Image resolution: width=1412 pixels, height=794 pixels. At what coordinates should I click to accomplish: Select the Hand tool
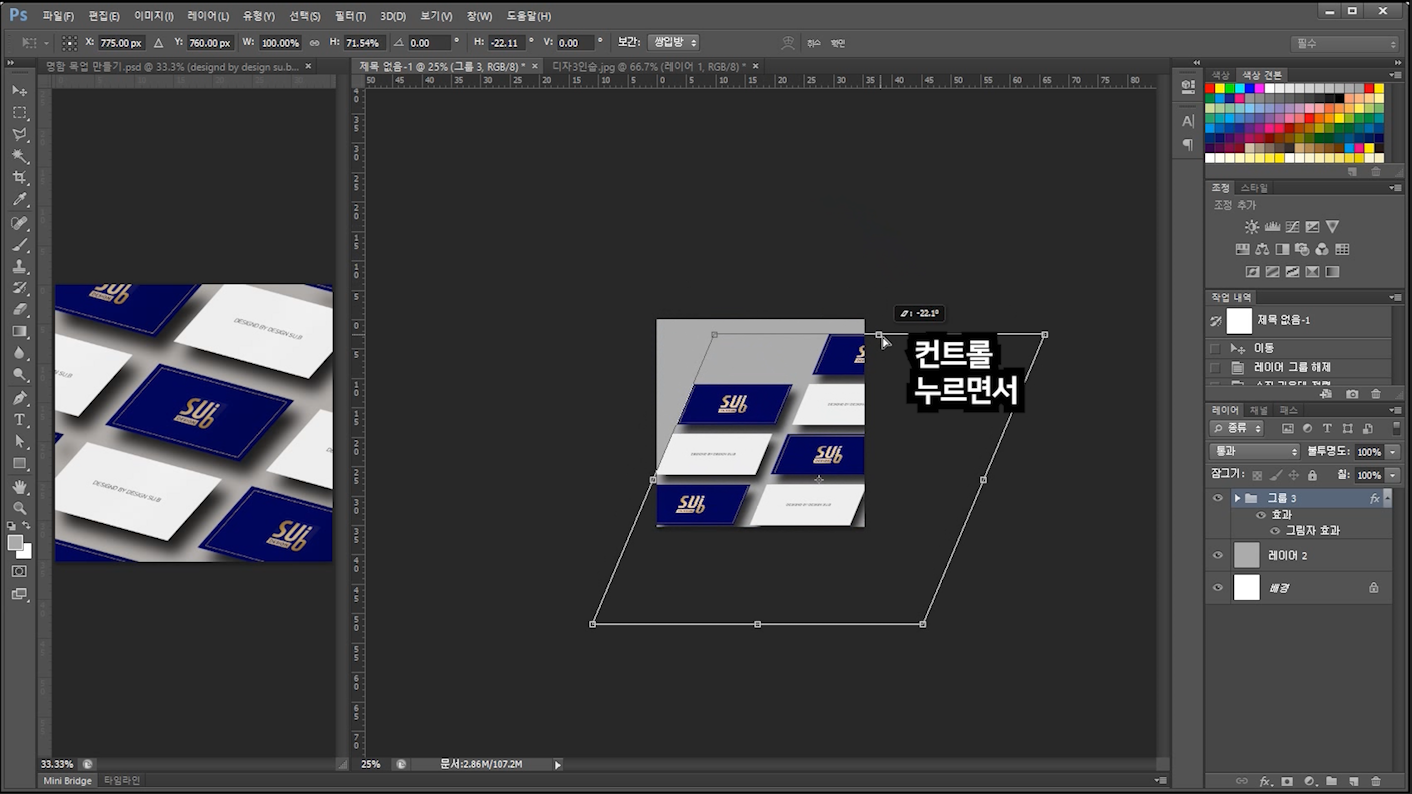click(x=20, y=487)
